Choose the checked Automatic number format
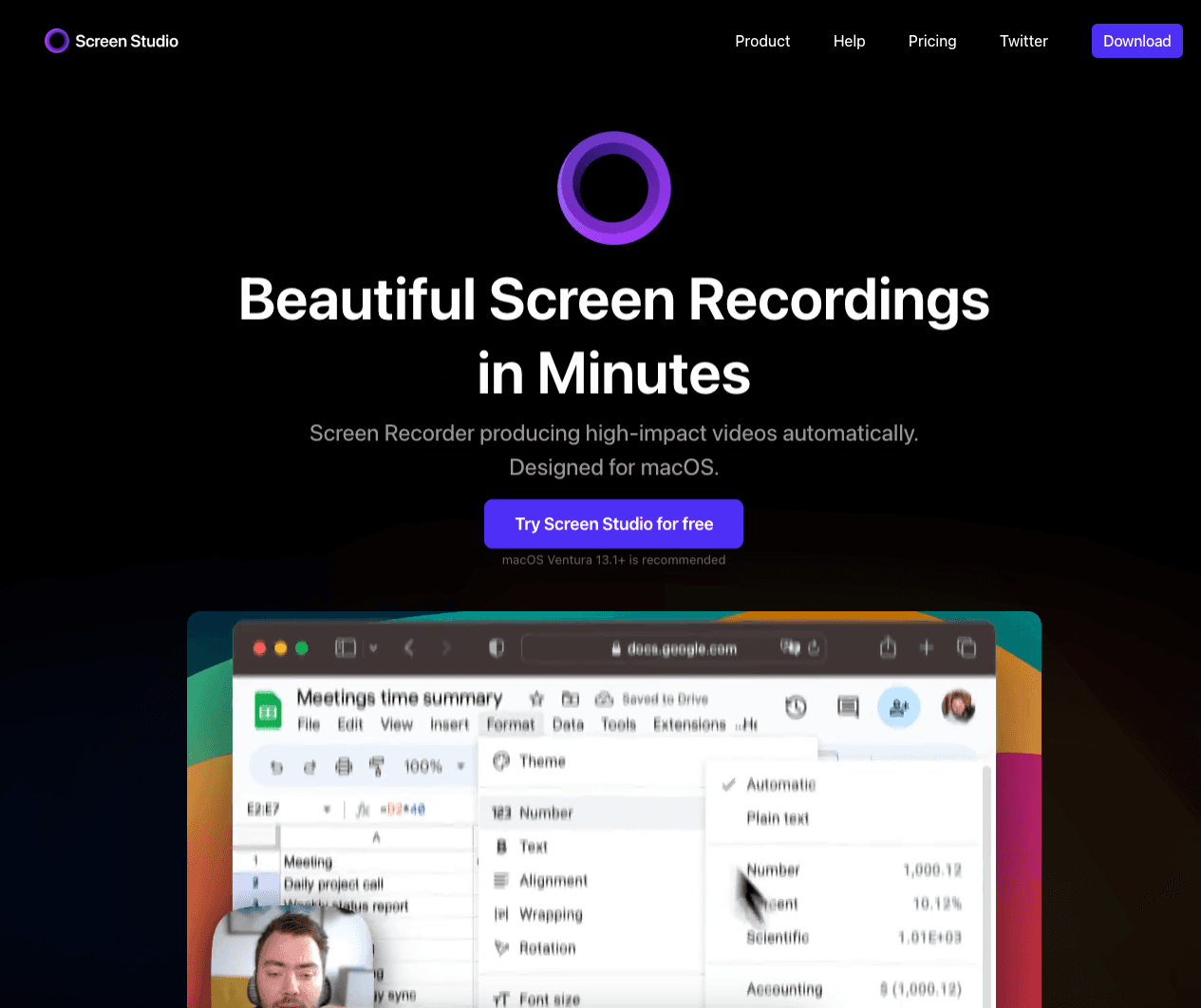The height and width of the screenshot is (1008, 1201). (844, 785)
